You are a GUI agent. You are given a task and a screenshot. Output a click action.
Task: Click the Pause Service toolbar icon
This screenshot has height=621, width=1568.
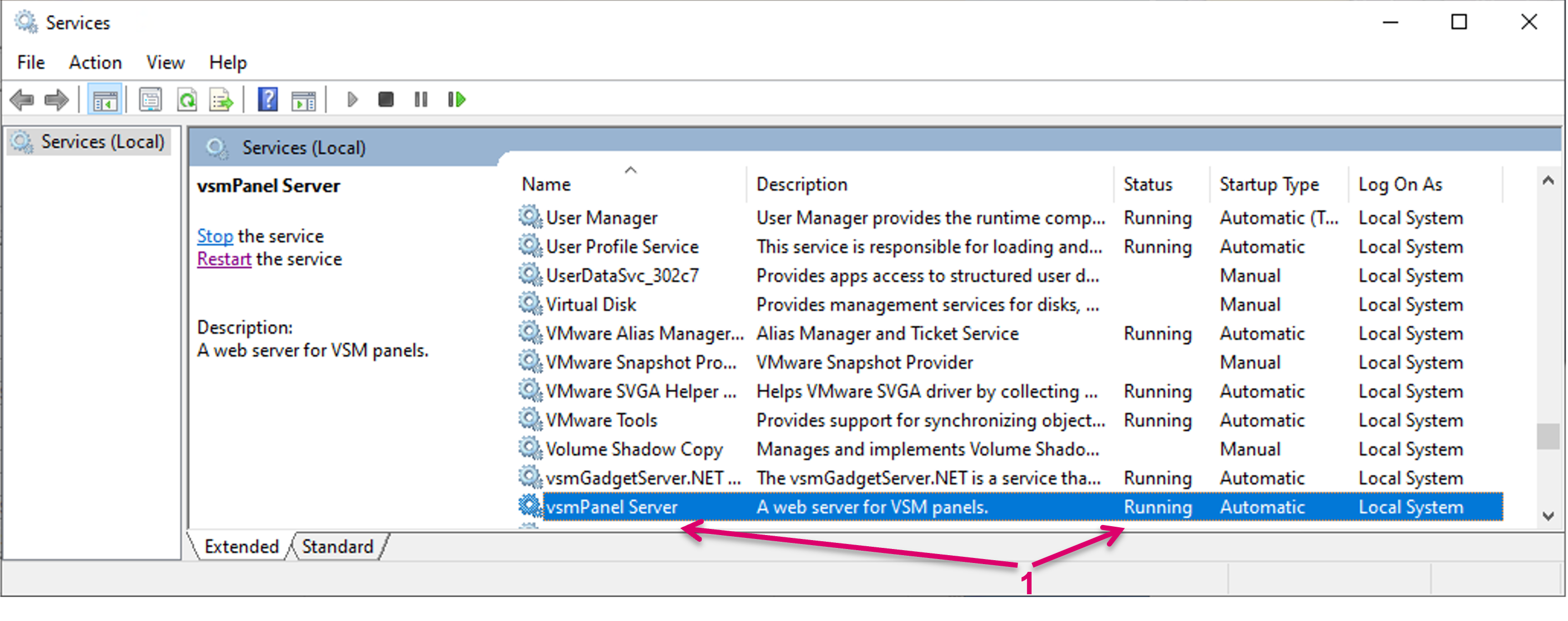pyautogui.click(x=421, y=100)
